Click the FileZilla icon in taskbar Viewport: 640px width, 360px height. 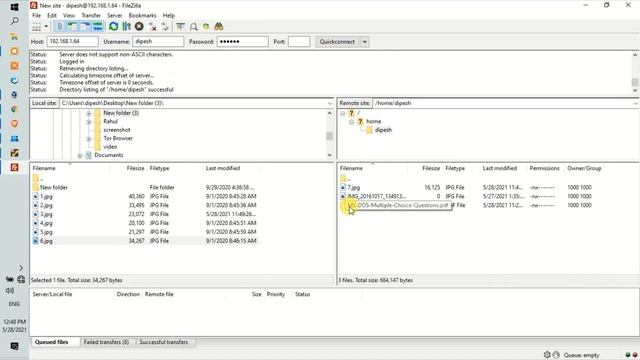pos(14,167)
